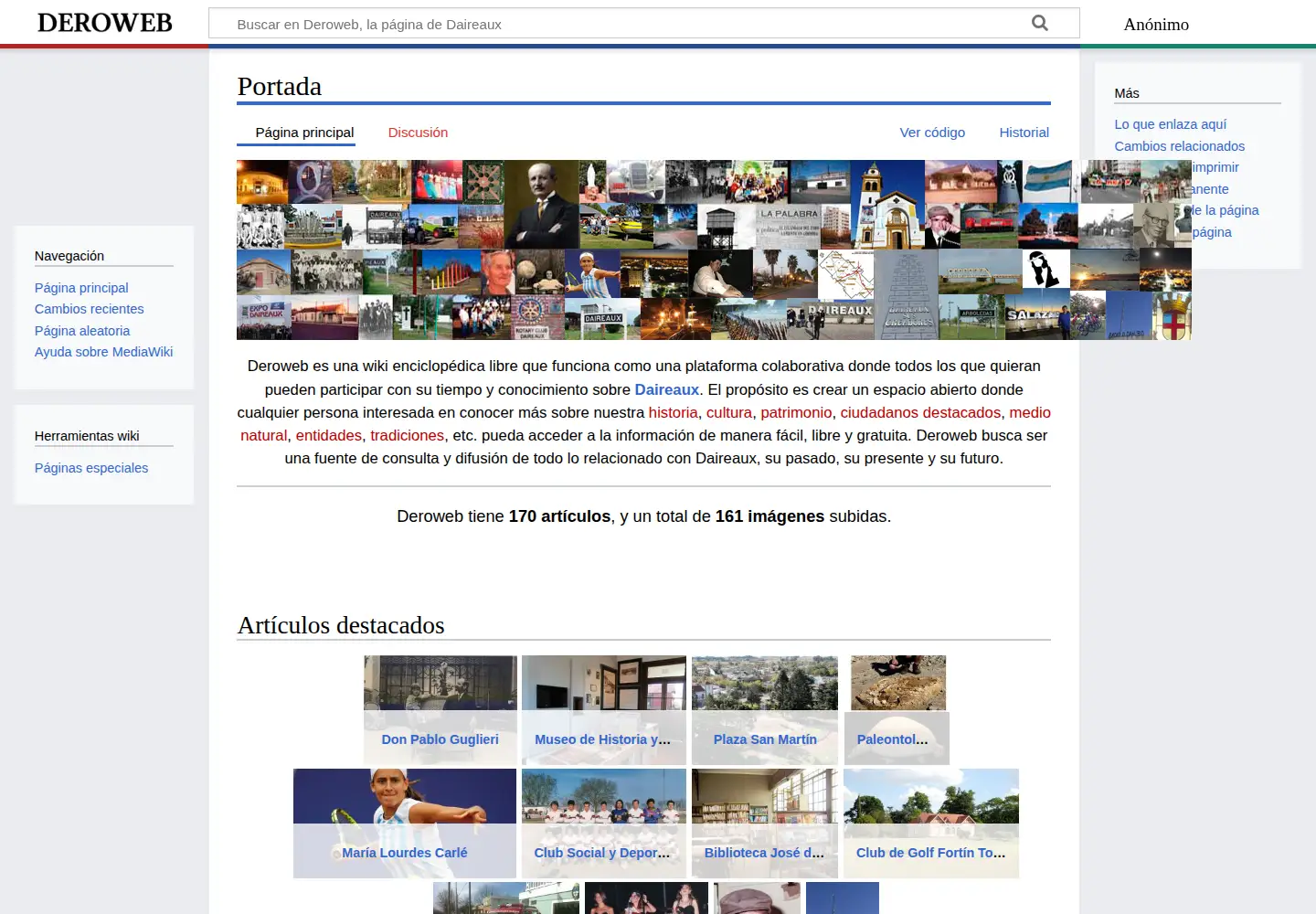Select the Página principal tab
This screenshot has height=914, width=1316.
point(304,133)
